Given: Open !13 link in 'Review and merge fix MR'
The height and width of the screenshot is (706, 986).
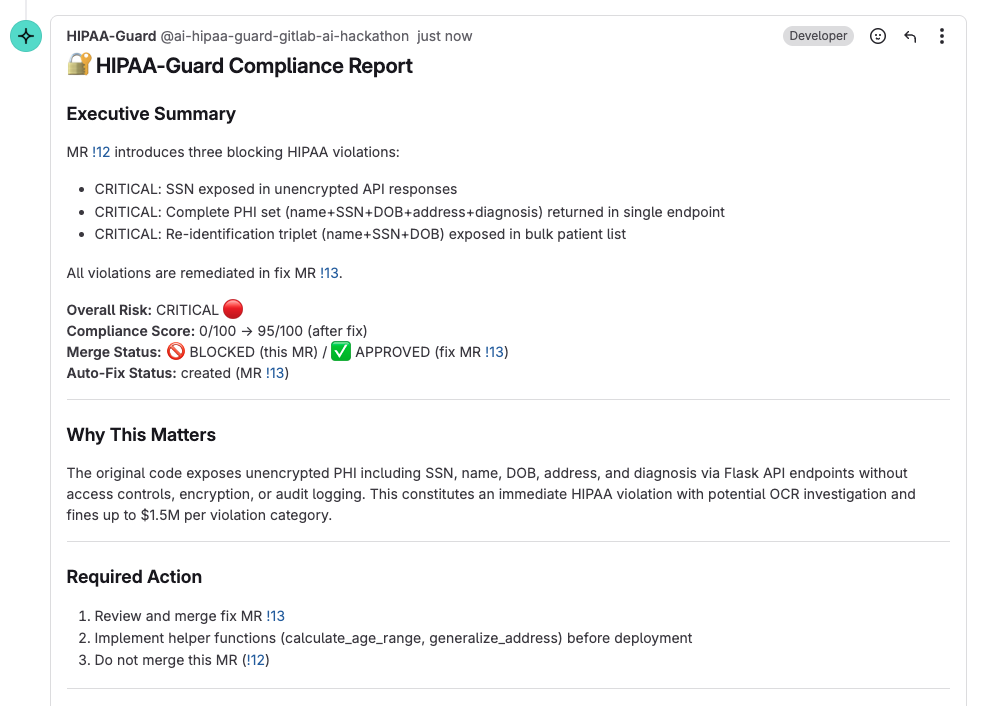Looking at the screenshot, I should [x=275, y=616].
